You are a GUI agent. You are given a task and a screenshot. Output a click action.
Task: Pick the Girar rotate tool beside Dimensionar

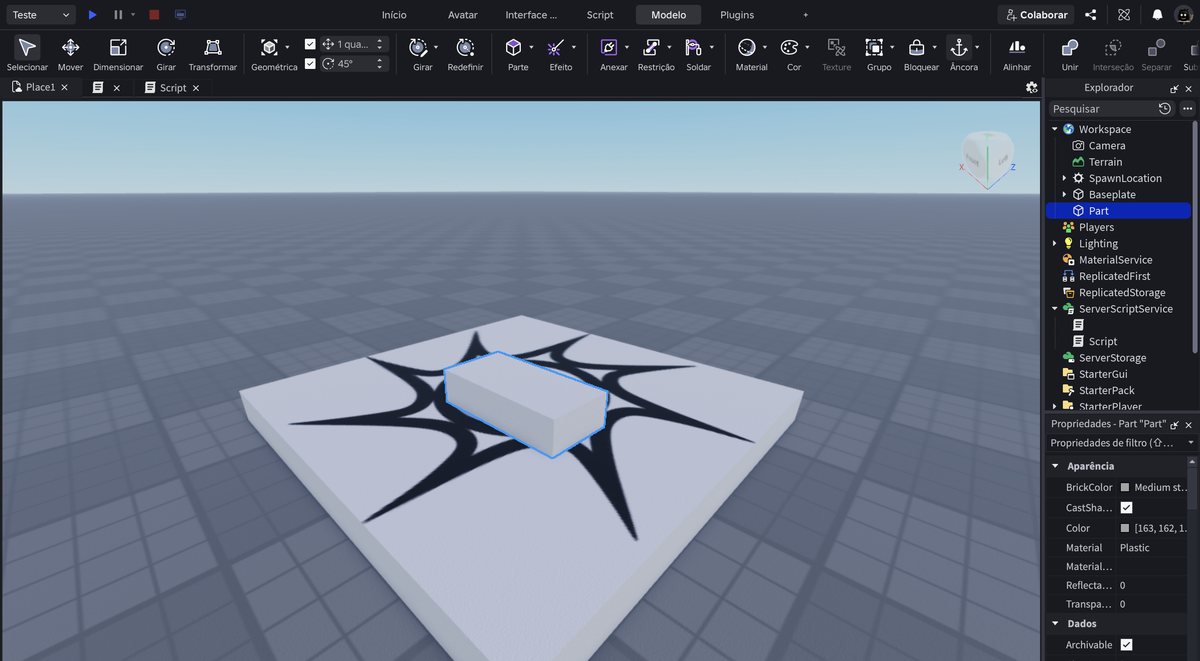pyautogui.click(x=166, y=48)
